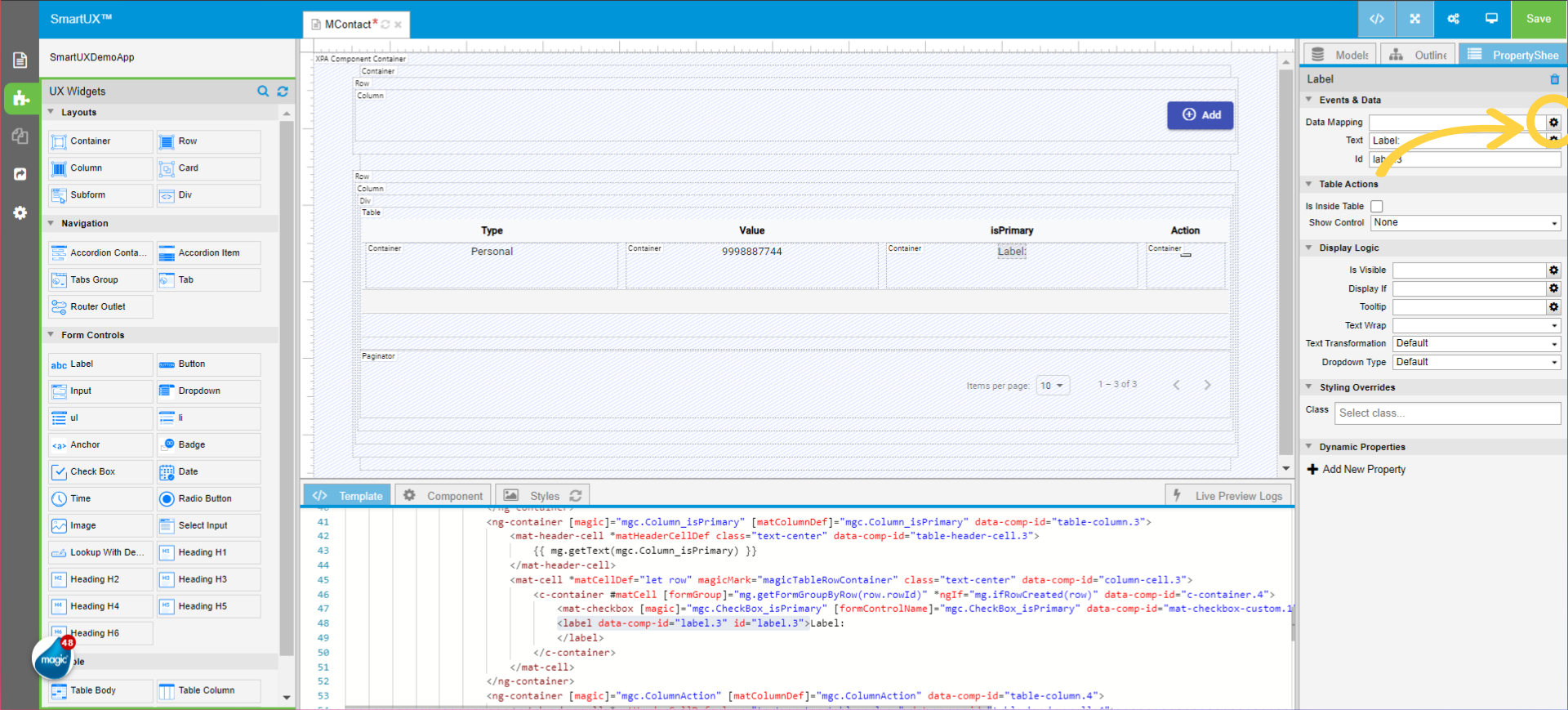The width and height of the screenshot is (1568, 710).
Task: Select the Check Box widget
Action: 100,472
